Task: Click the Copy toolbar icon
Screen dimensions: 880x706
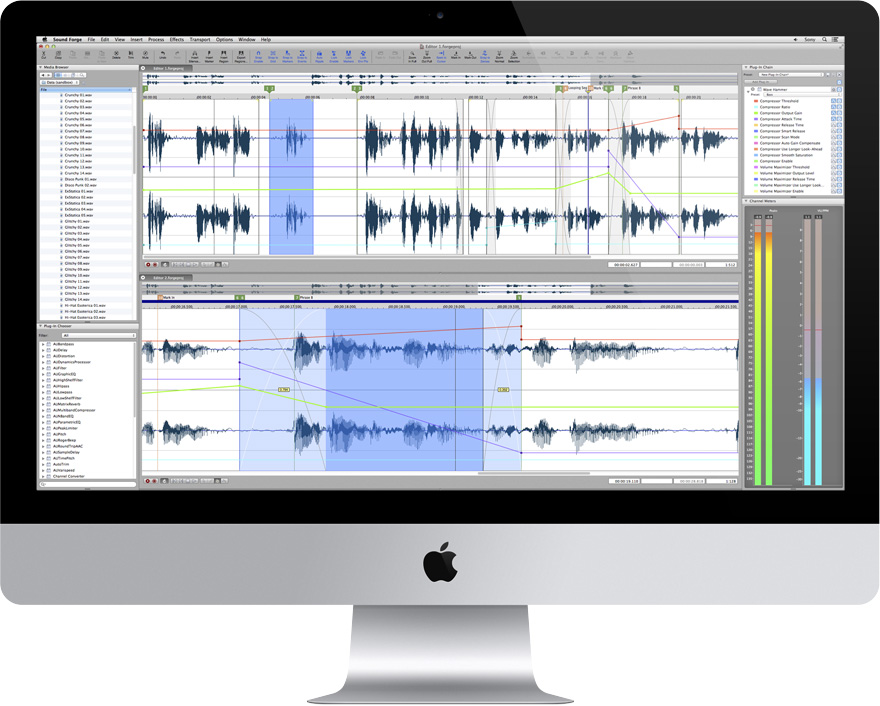Action: (58, 55)
